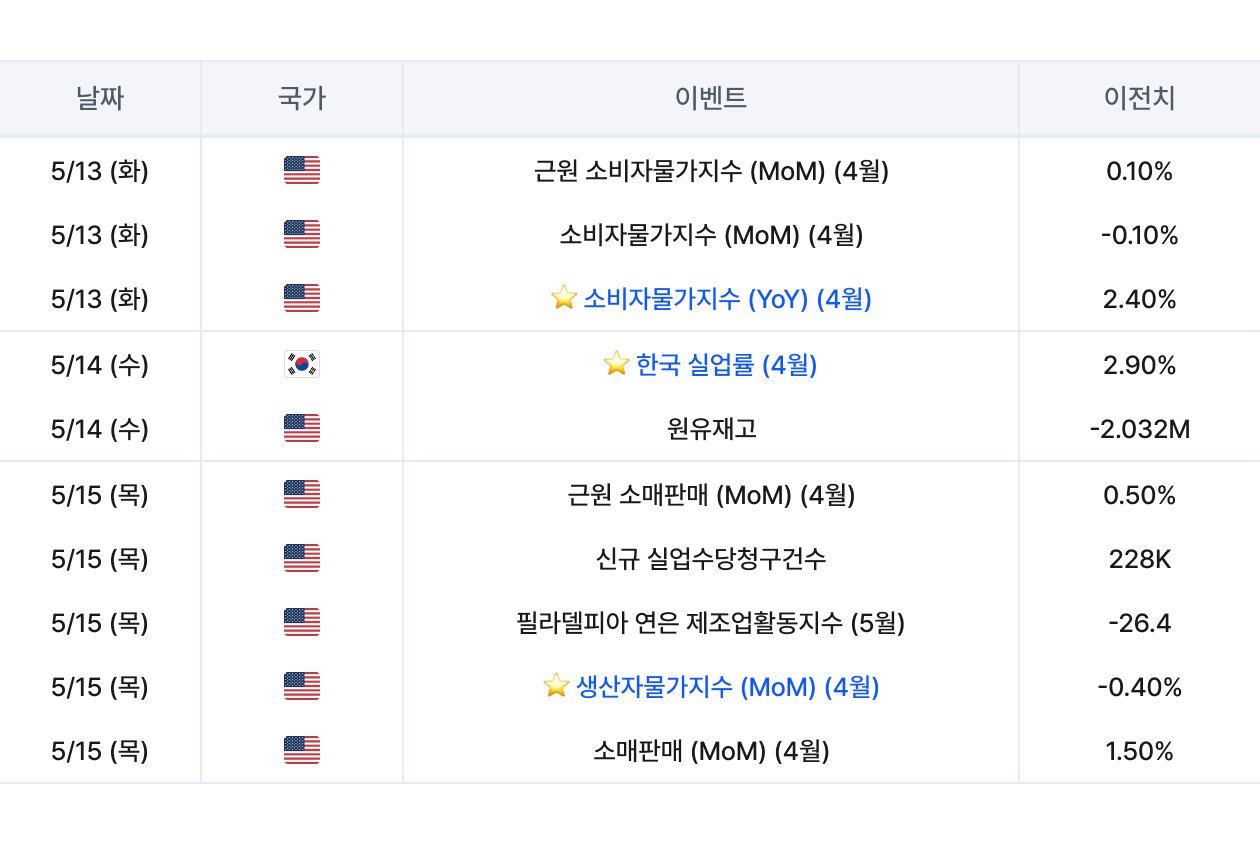Click the 날짜 column header

[100, 98]
